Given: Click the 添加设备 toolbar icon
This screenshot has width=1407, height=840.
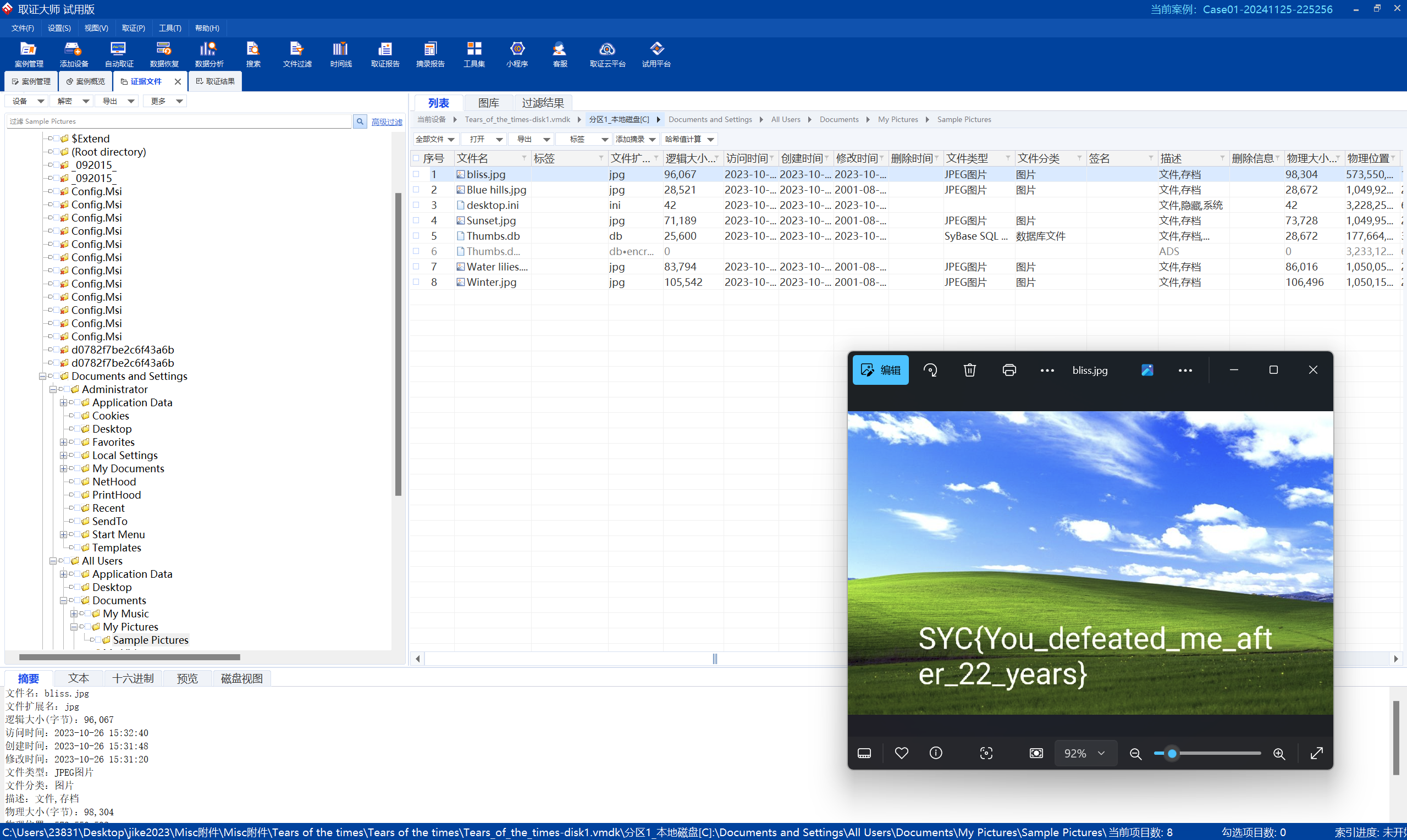Looking at the screenshot, I should coord(74,54).
